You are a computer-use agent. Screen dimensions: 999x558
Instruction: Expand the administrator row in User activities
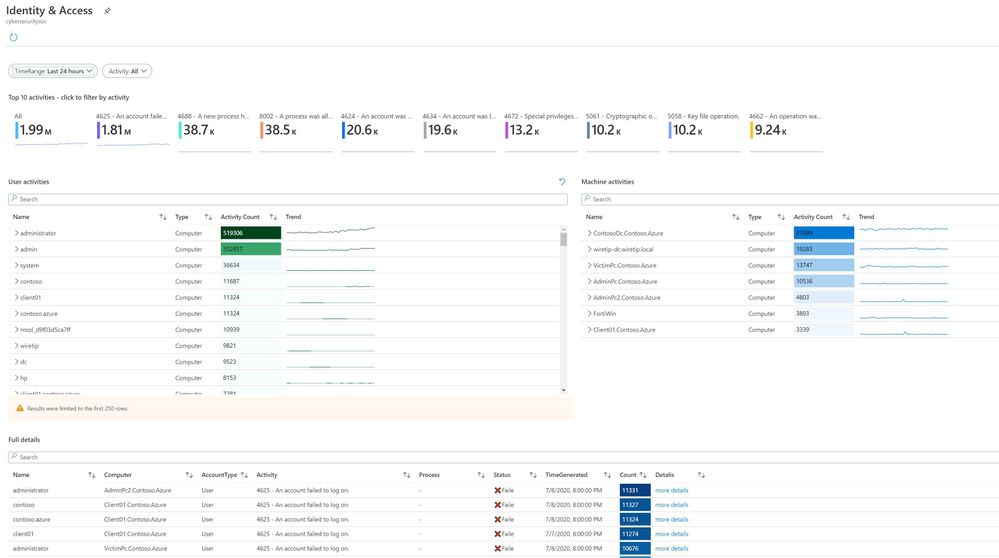(x=17, y=233)
